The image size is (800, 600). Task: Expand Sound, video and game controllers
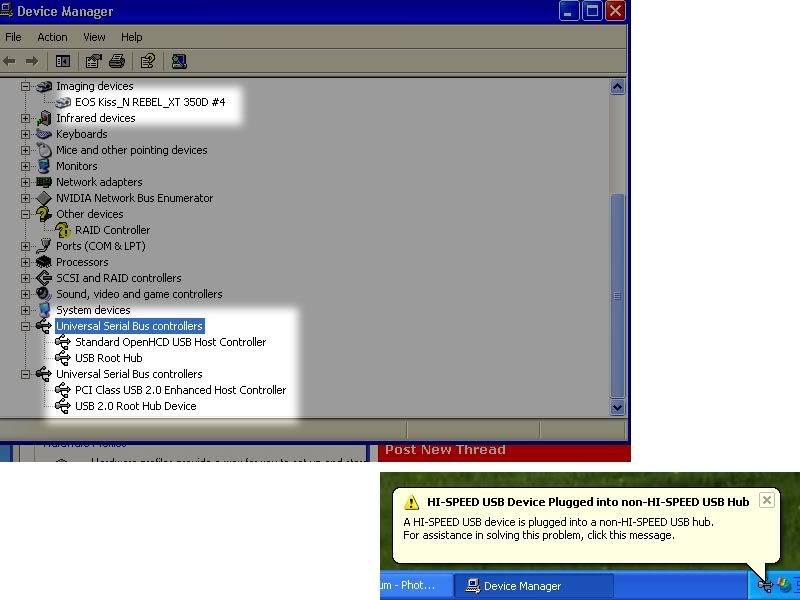click(x=25, y=294)
